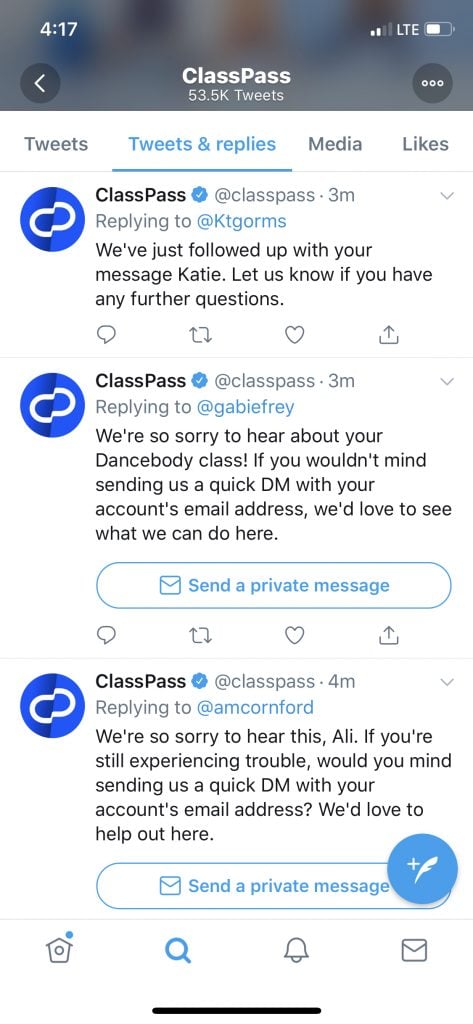Expand options chevron on @Ktgorms reply
473x1024 pixels.
tap(447, 195)
